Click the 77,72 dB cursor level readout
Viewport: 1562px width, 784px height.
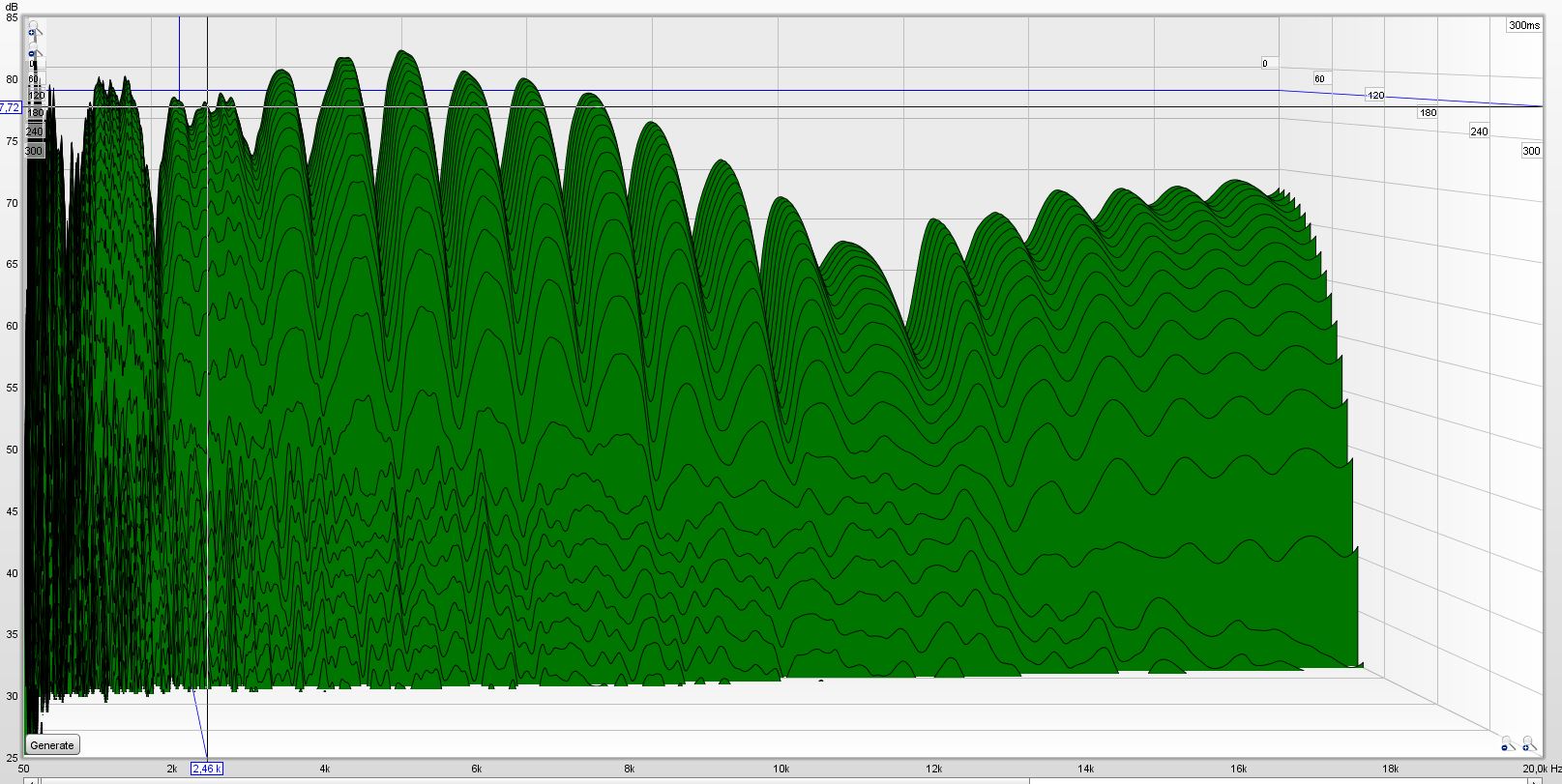[x=10, y=107]
